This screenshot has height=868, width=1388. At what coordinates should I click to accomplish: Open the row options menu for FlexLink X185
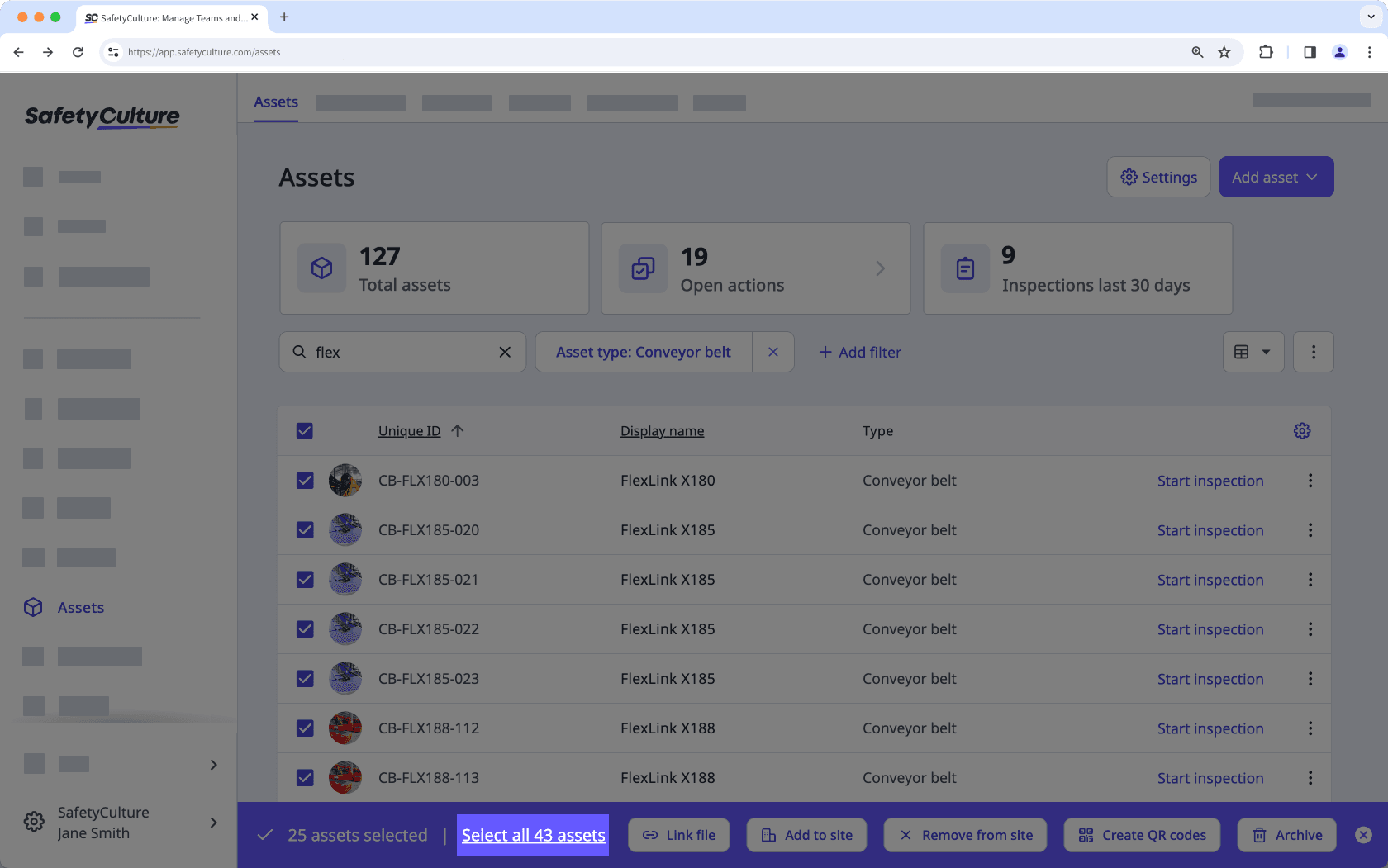click(x=1310, y=529)
